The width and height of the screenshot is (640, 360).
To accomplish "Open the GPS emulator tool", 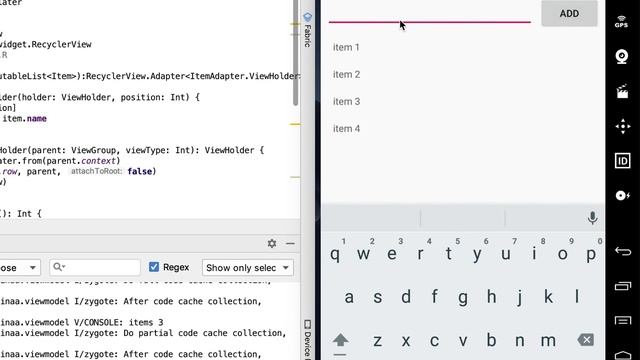I will (622, 22).
